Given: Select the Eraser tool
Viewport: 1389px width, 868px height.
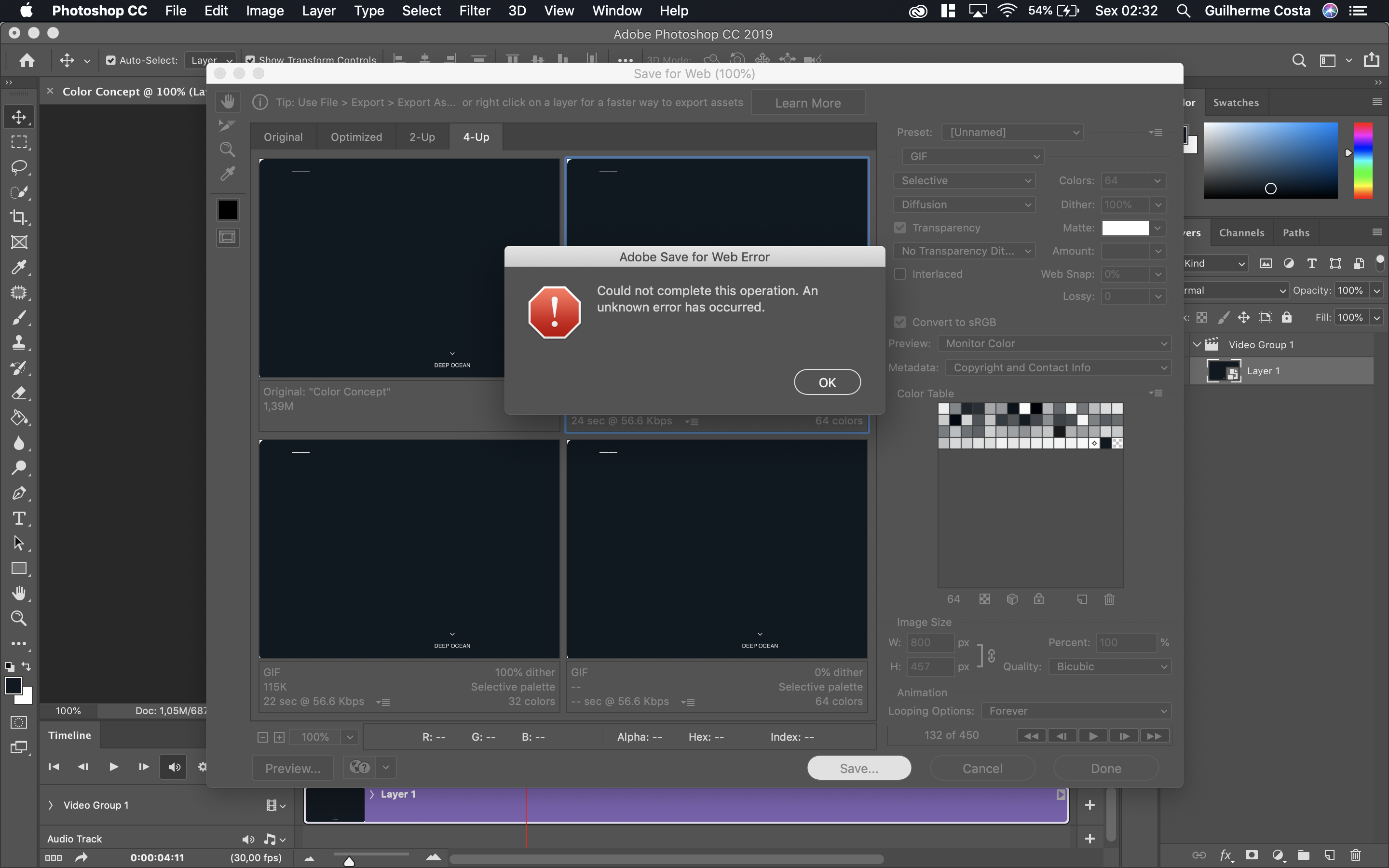Looking at the screenshot, I should coord(19,393).
